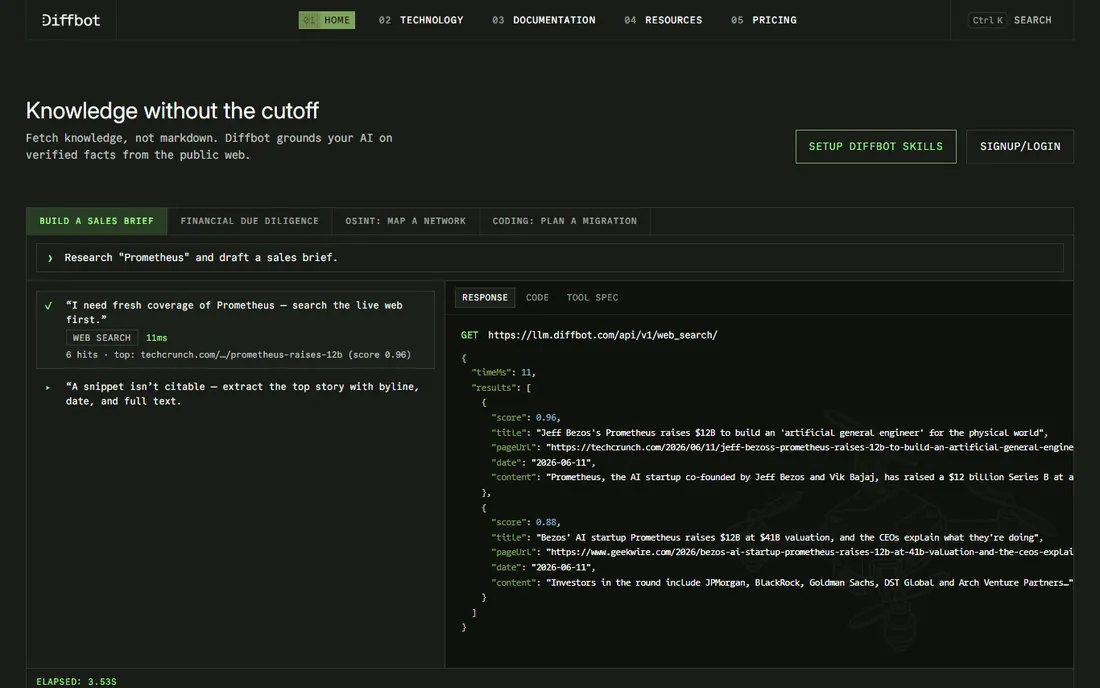Select the Financial Due Diligence tab

(250, 221)
